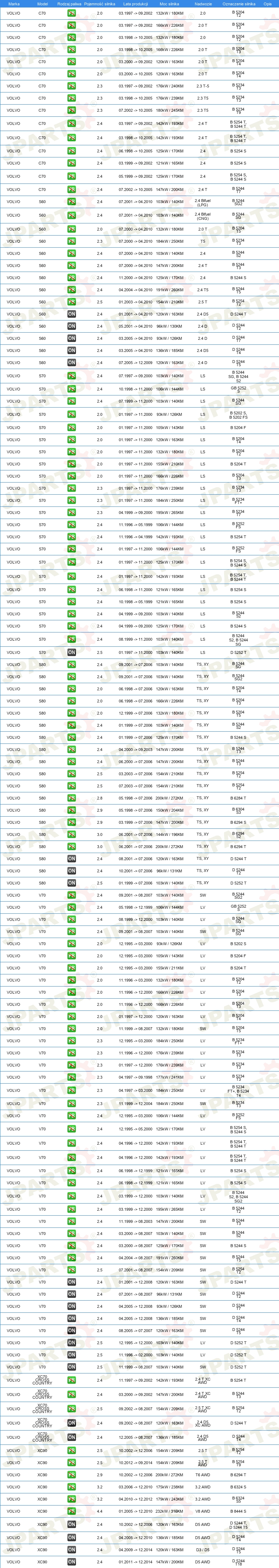Click petrol icon in S70 195kW / 265KM row
The image size is (279, 1568).
71,513
